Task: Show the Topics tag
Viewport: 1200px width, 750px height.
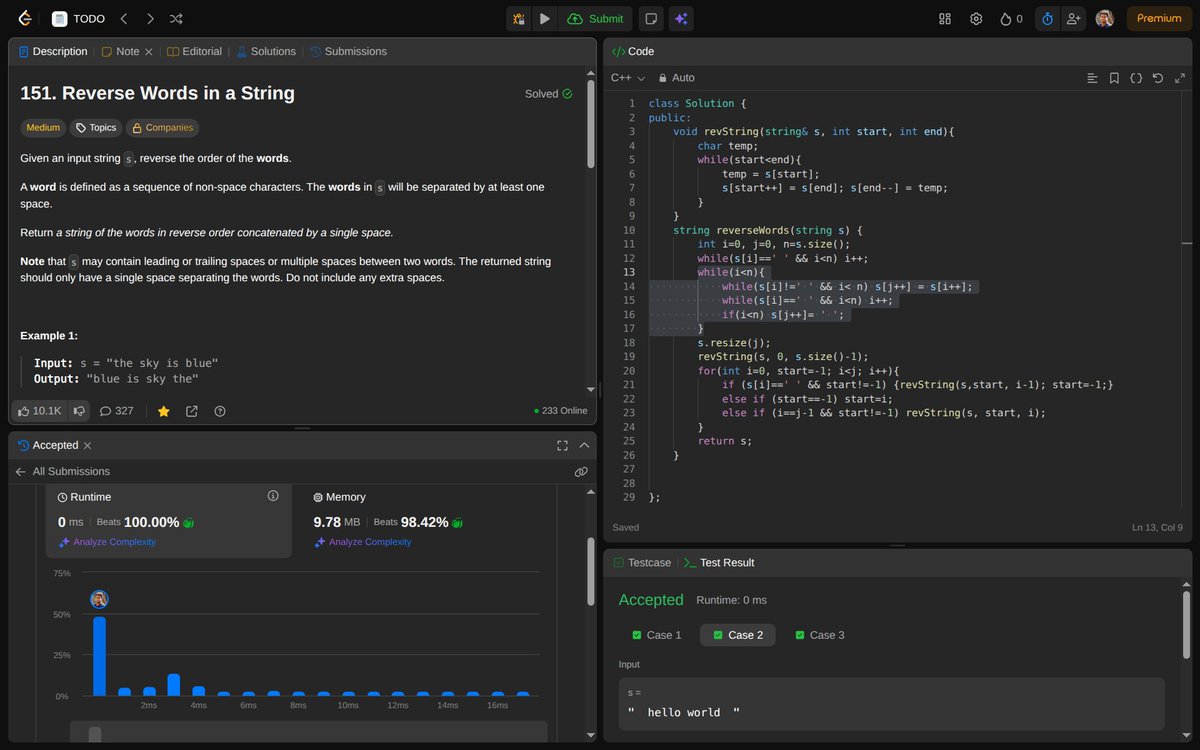Action: pos(96,128)
